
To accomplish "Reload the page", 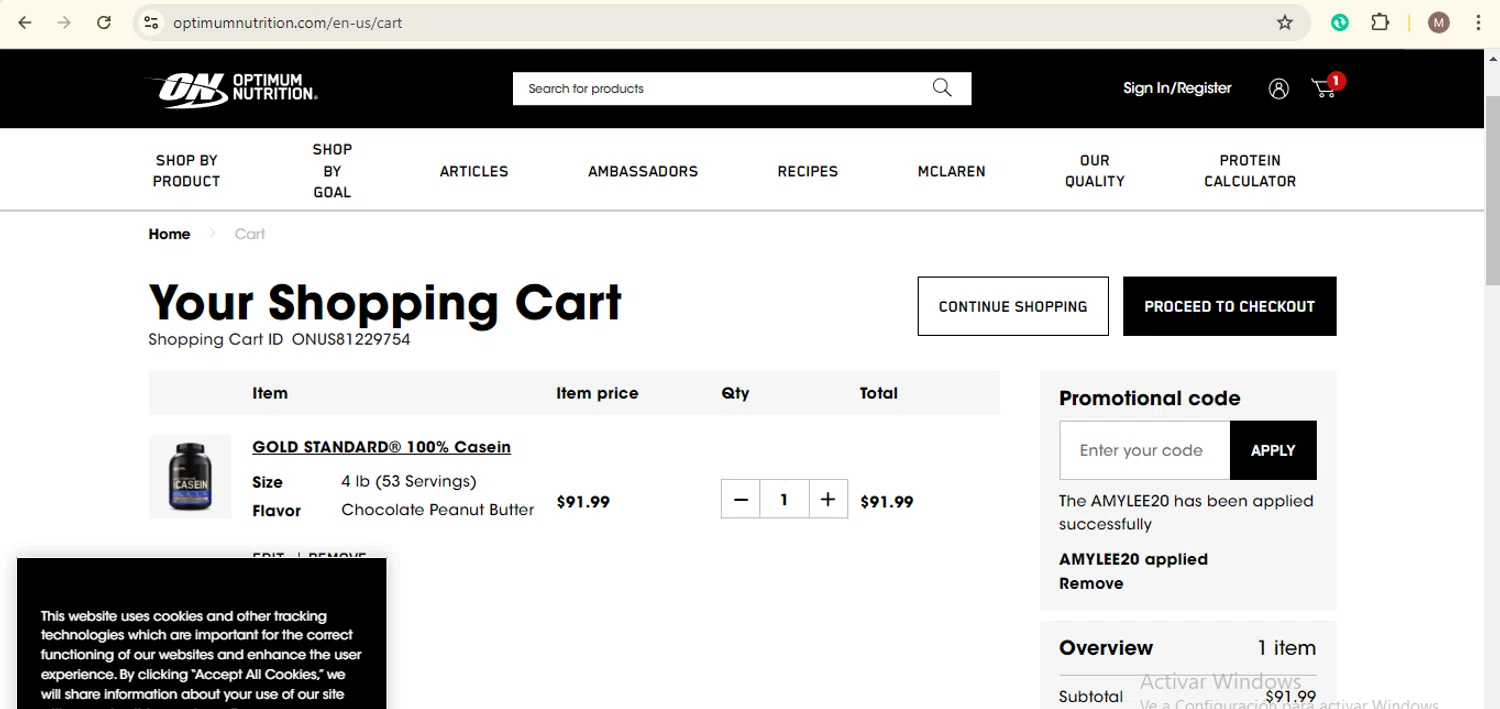I will 104,23.
